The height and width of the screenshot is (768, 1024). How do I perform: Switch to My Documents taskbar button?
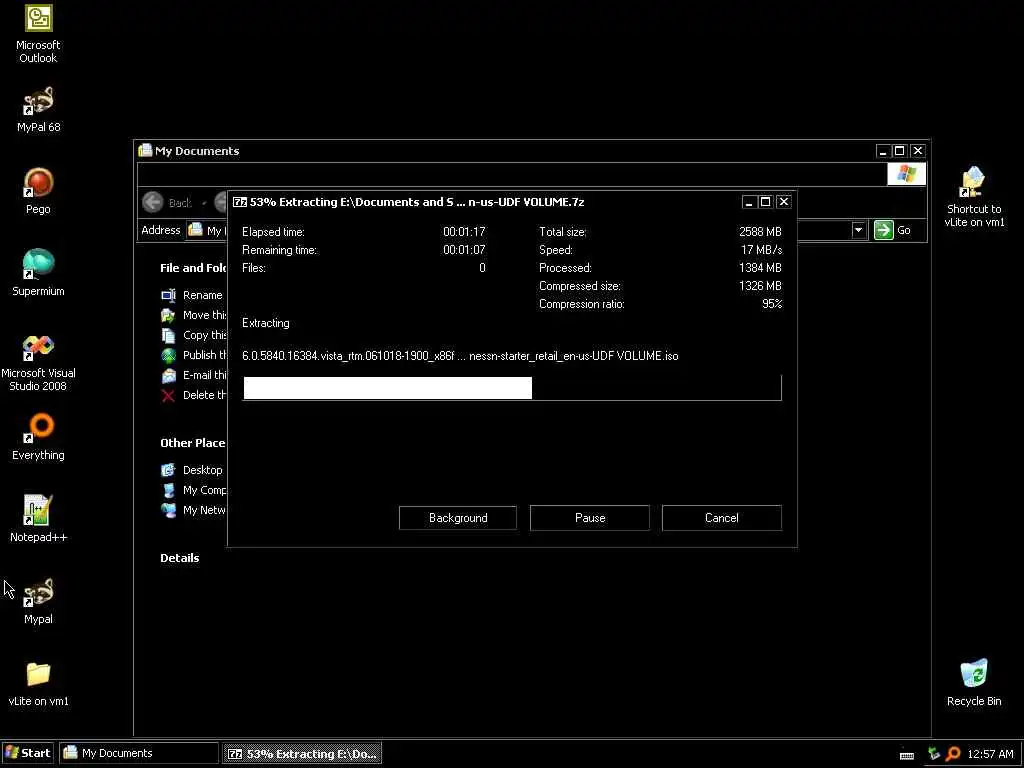(139, 753)
